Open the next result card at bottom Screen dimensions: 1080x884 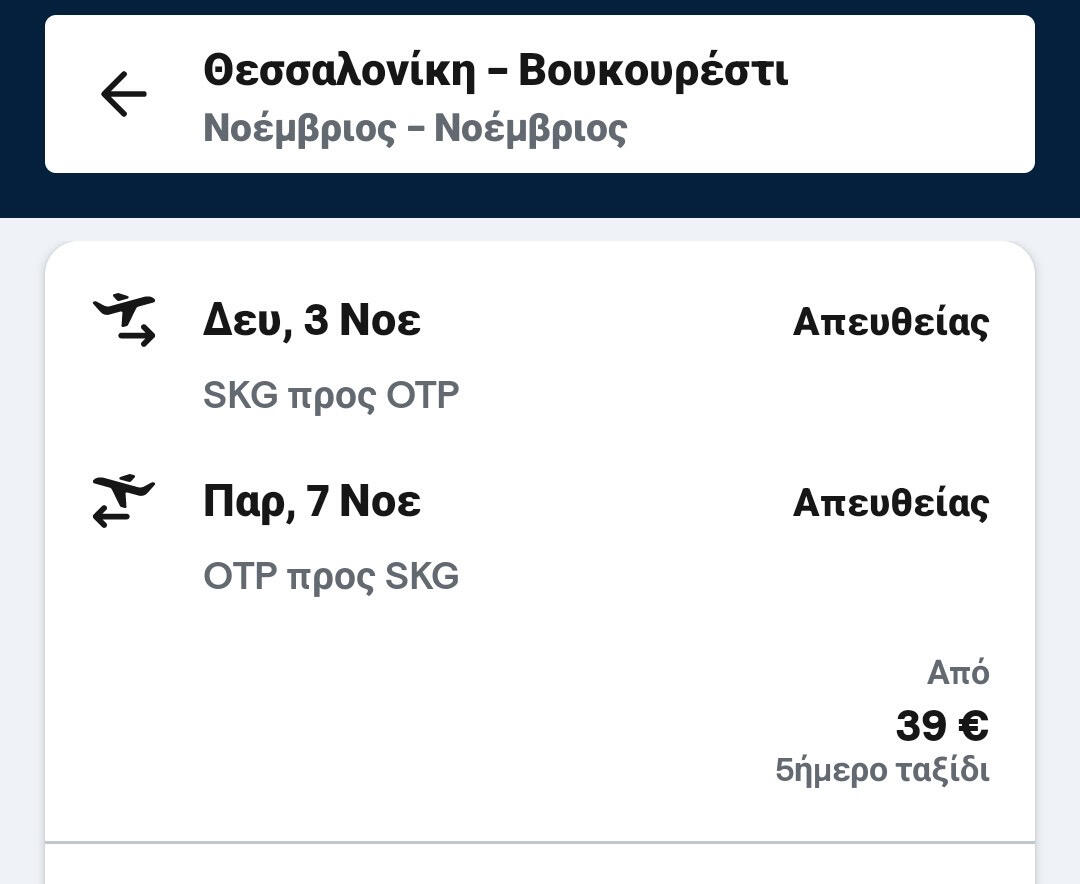(540, 866)
